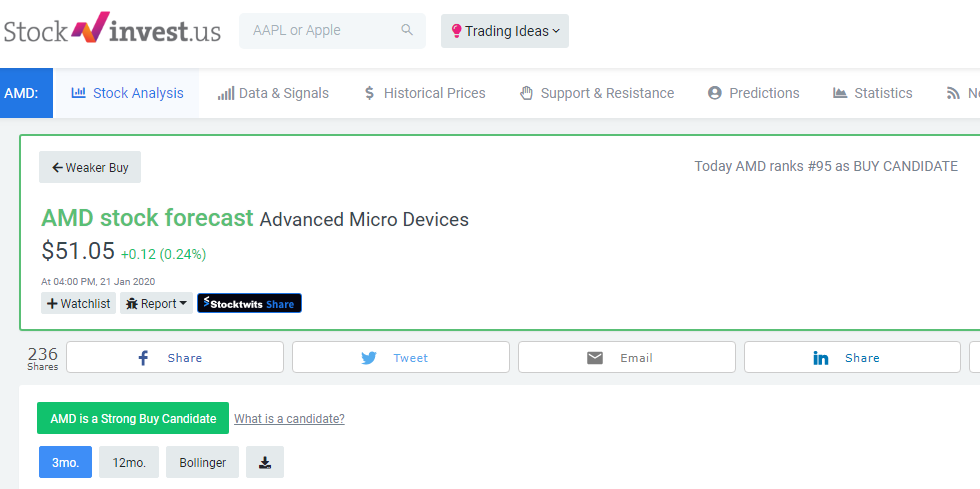Click the search magnifier icon

click(407, 31)
